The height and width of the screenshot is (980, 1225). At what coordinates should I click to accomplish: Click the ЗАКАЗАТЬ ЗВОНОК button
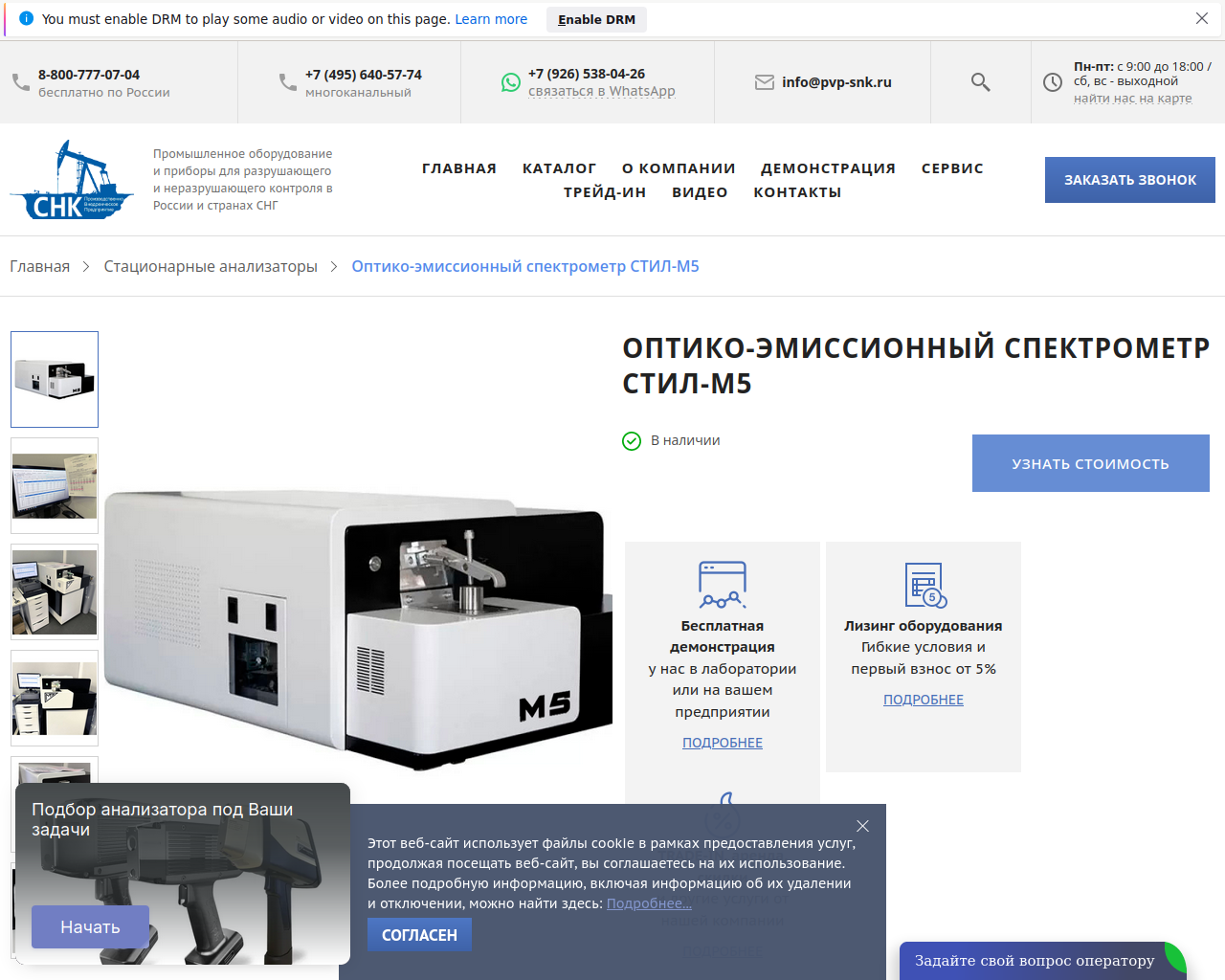(1130, 180)
